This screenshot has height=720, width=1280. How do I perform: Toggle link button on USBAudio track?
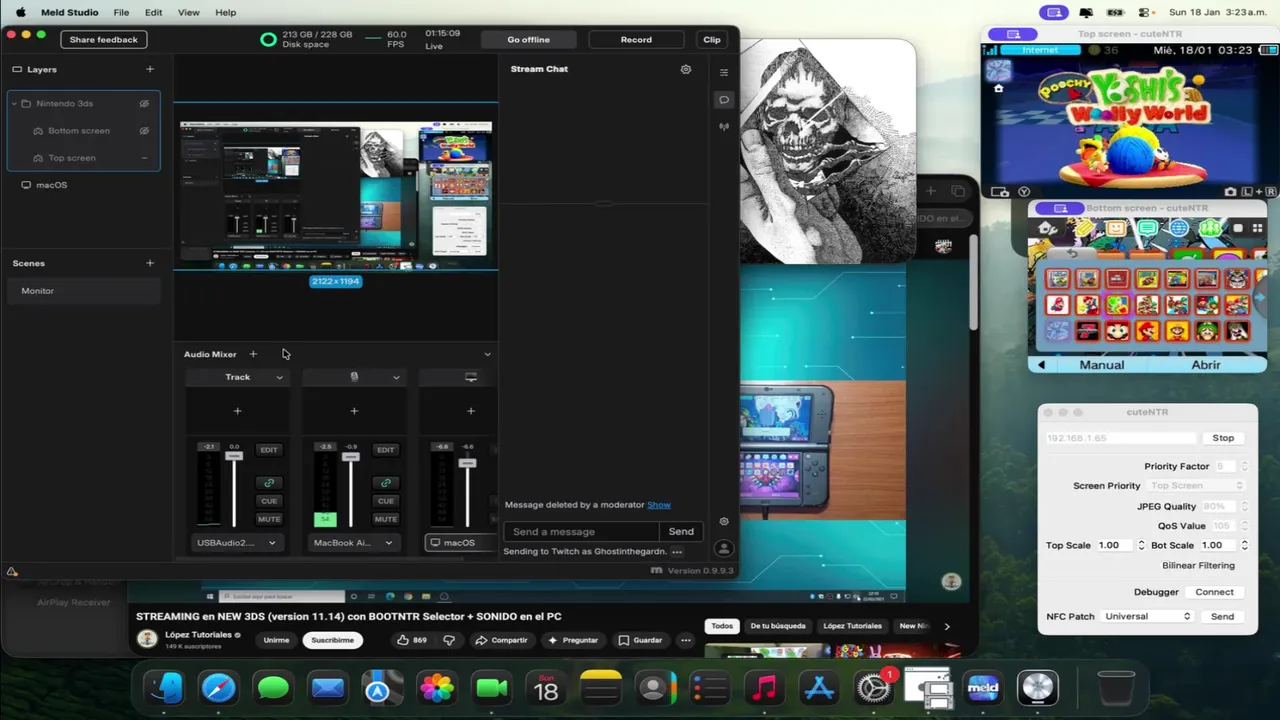[269, 483]
